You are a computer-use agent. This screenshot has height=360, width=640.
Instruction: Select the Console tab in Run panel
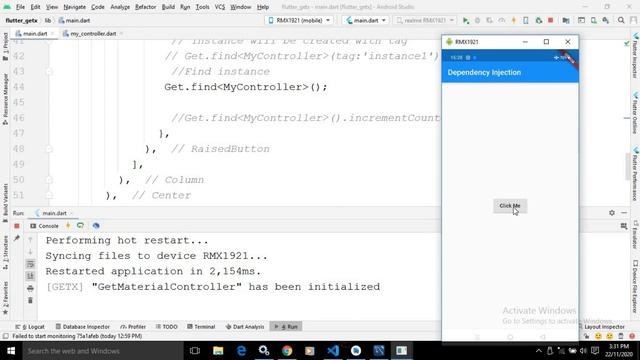[44, 226]
